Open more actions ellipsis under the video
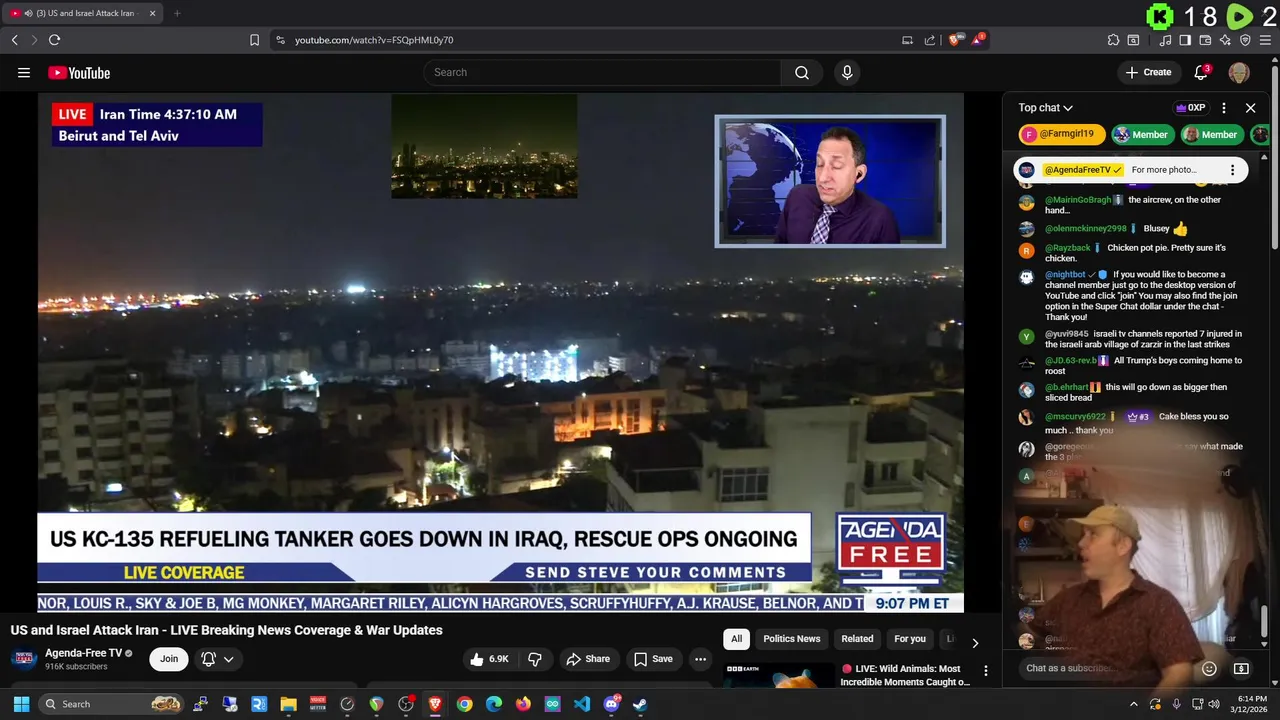 point(700,659)
